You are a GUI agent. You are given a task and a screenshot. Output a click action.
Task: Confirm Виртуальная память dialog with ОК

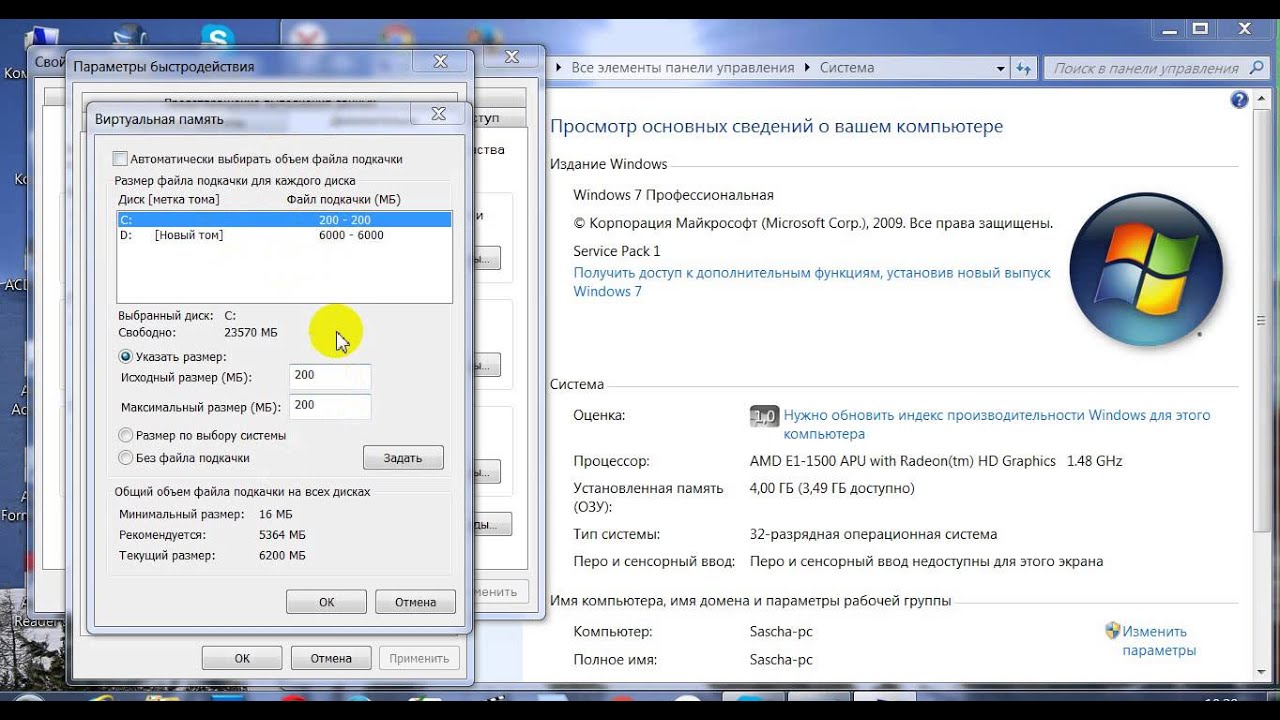coord(326,602)
